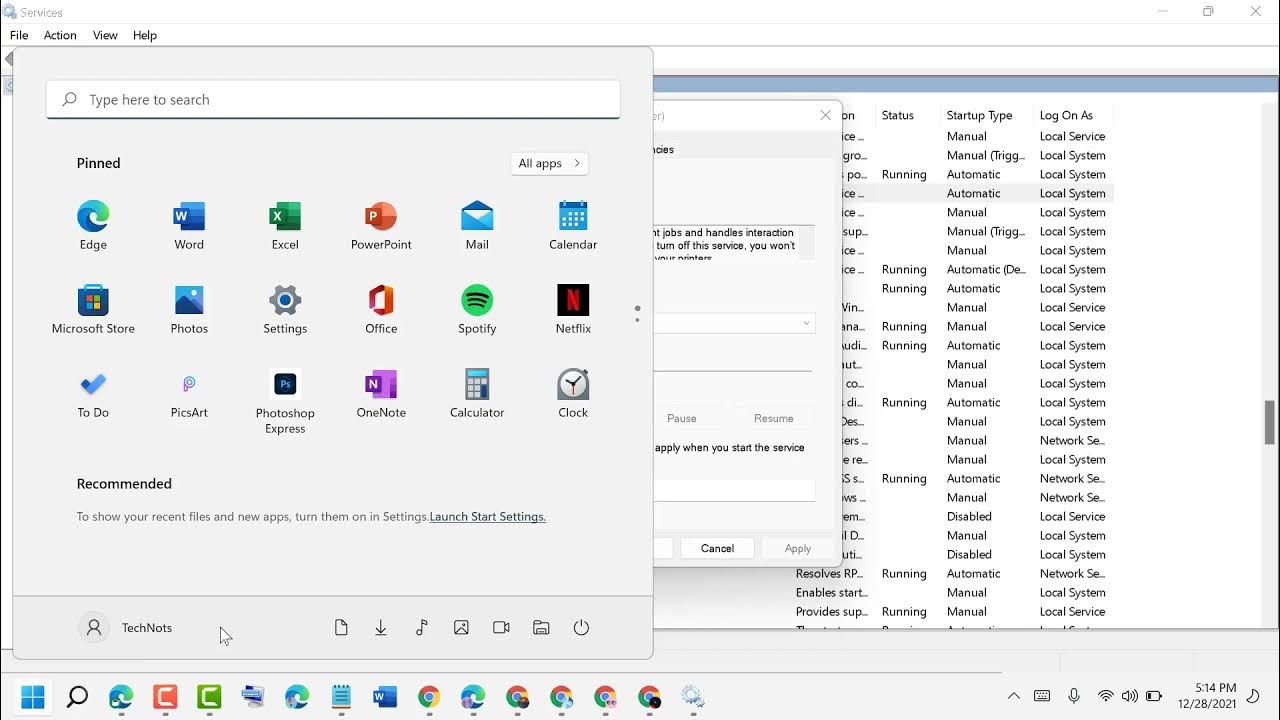Image resolution: width=1280 pixels, height=720 pixels.
Task: Click the focus assist moon icon
Action: tap(1253, 696)
